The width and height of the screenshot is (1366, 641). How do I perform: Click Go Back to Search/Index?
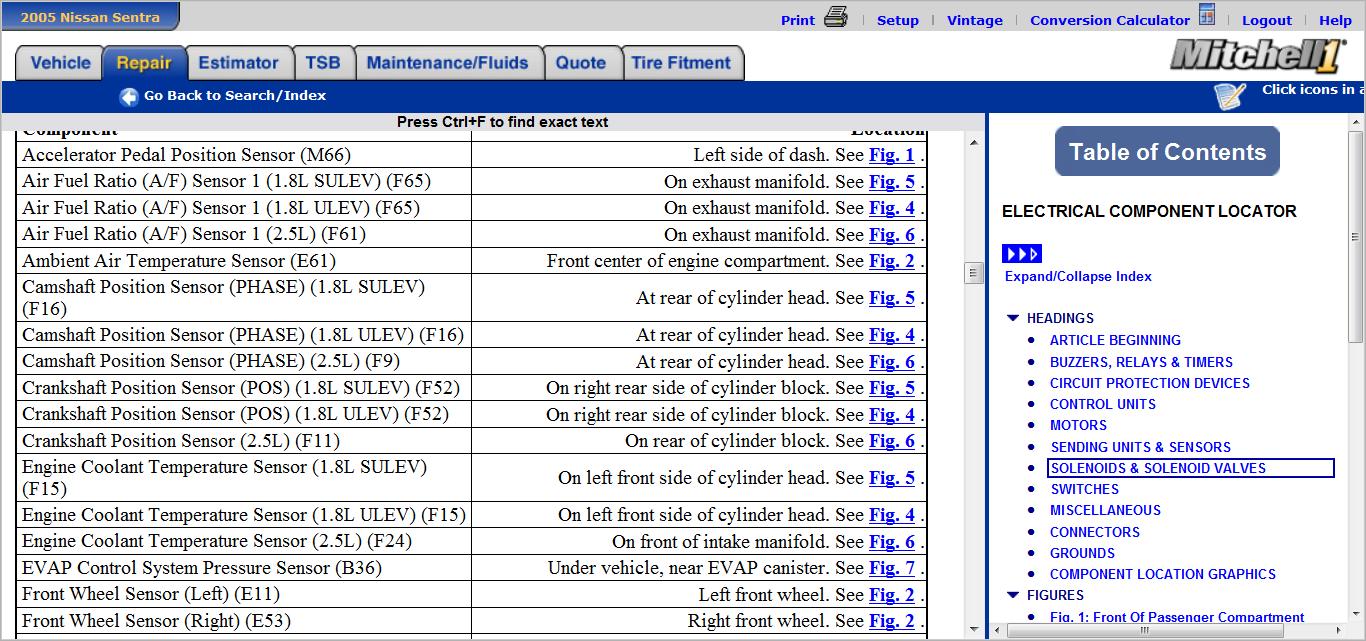coord(235,96)
